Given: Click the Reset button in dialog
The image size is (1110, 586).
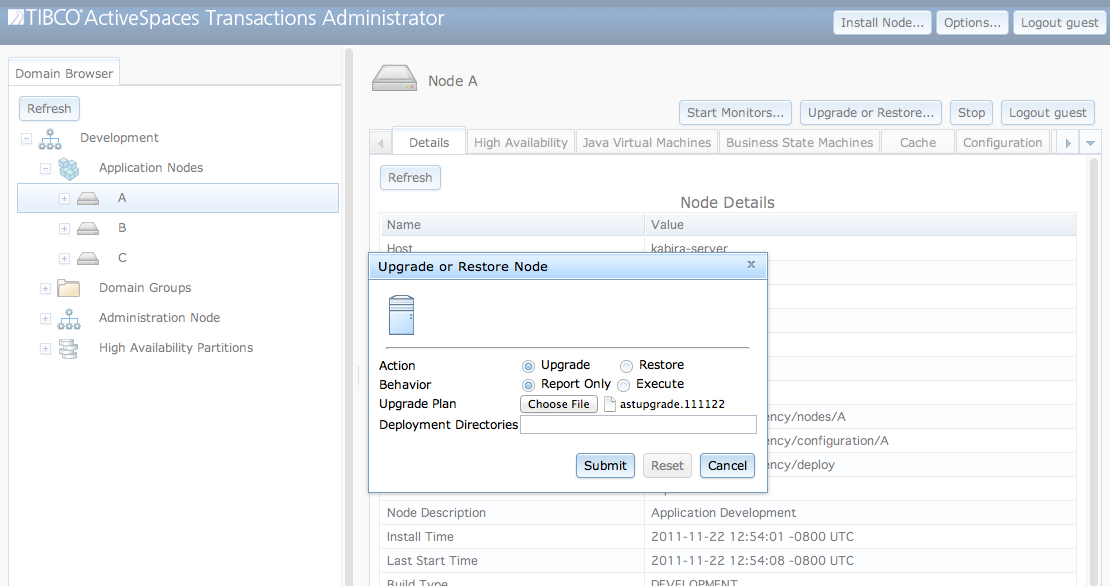Looking at the screenshot, I should tap(667, 466).
